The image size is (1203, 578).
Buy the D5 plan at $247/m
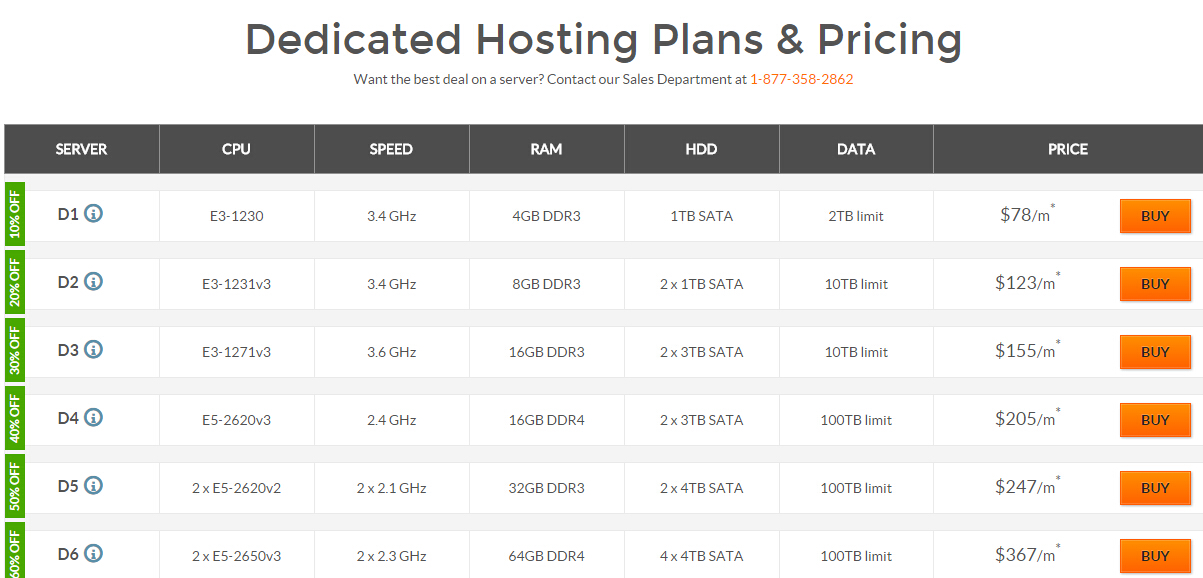point(1155,488)
